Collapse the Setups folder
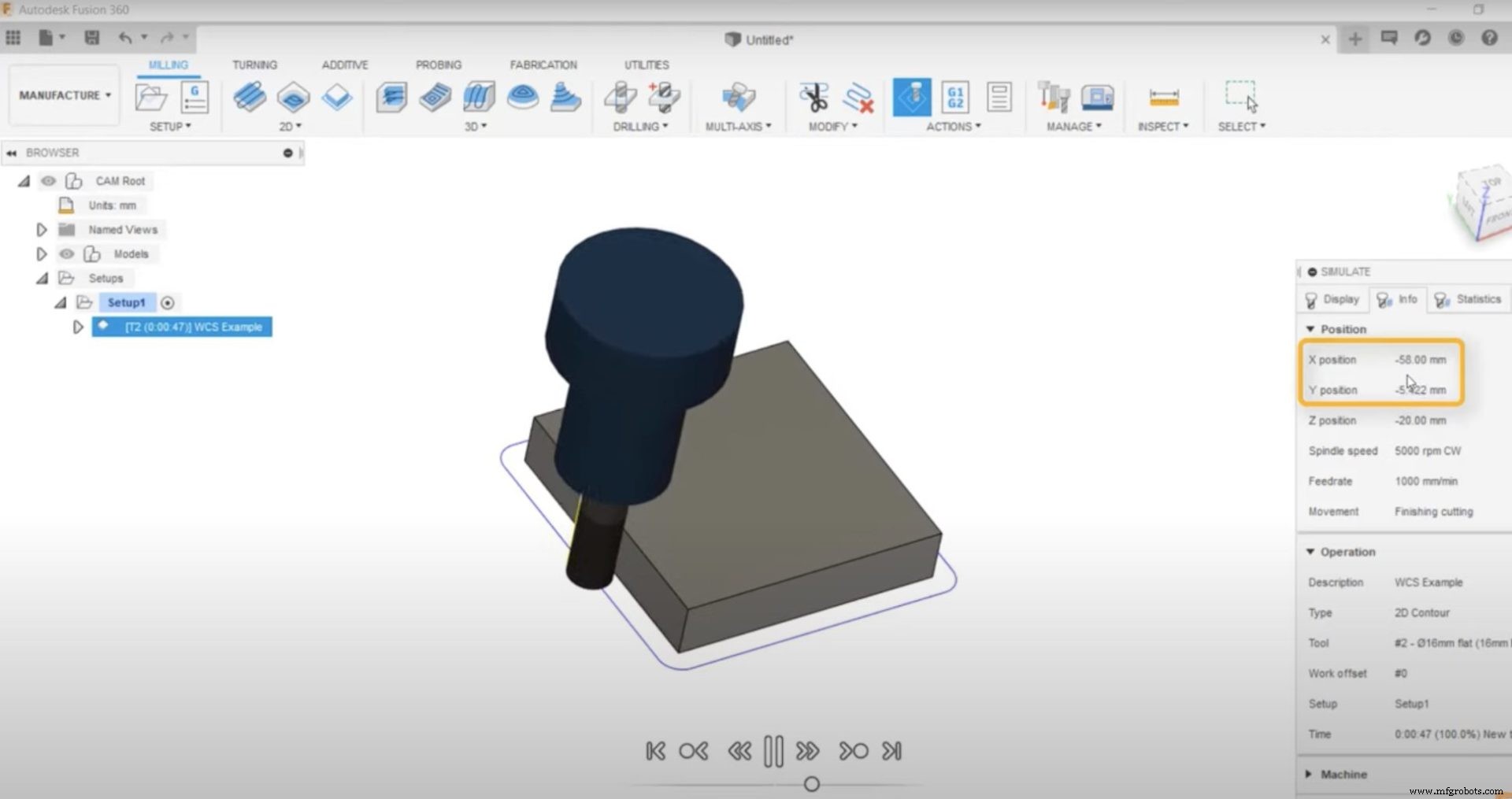This screenshot has width=1512, height=799. pyautogui.click(x=42, y=278)
